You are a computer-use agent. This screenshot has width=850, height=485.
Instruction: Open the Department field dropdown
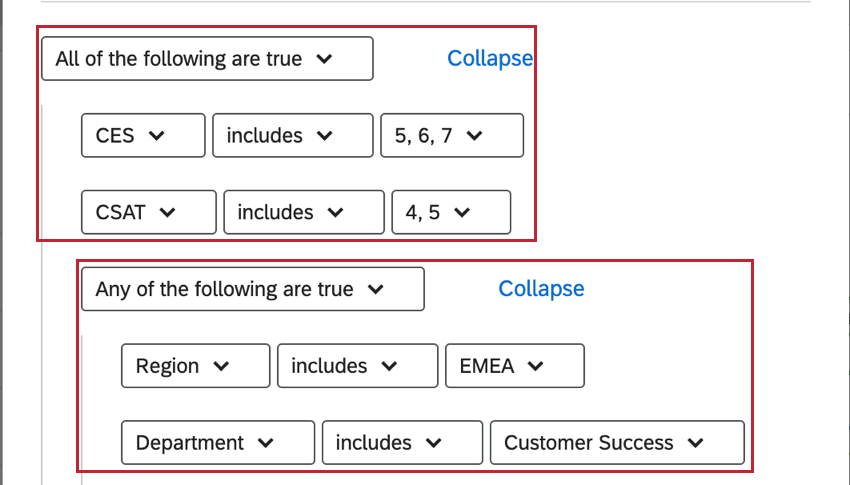tap(217, 443)
